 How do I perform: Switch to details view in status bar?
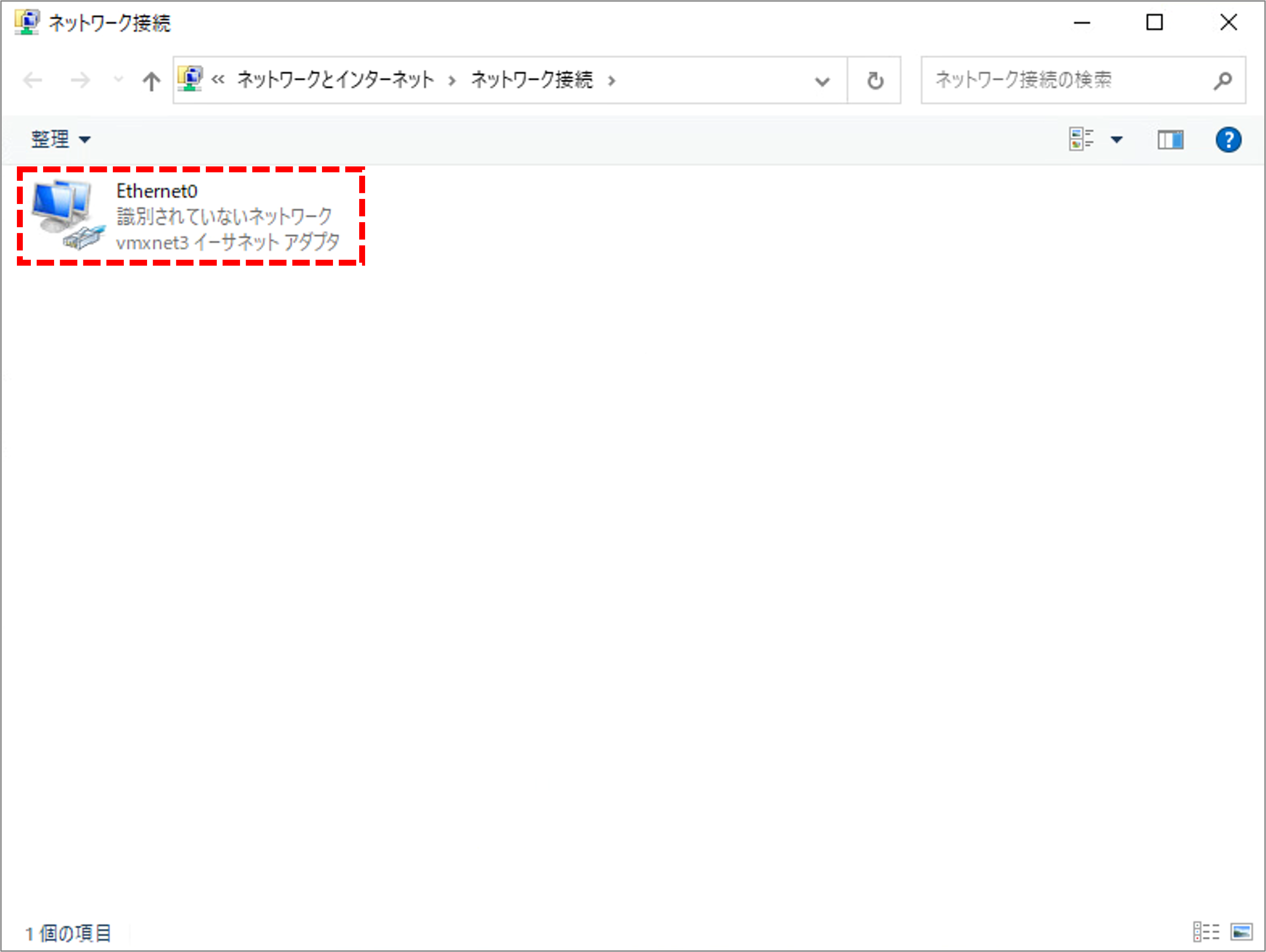[1206, 932]
